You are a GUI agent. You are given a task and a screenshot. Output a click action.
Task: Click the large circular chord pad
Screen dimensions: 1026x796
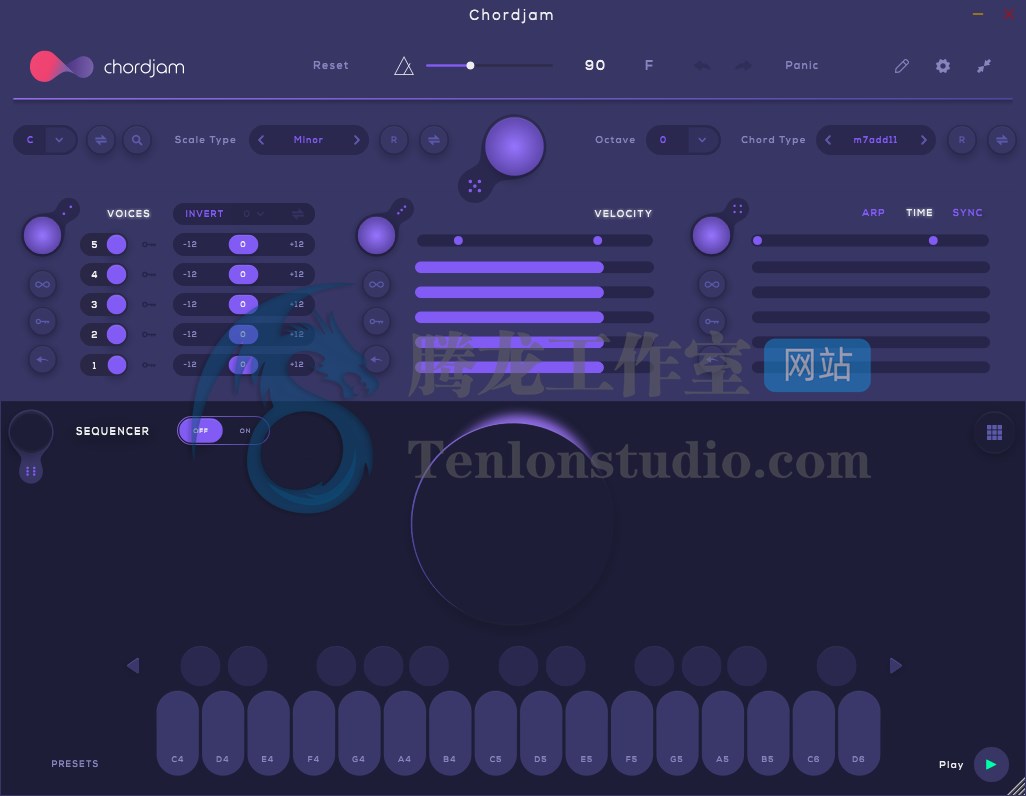click(514, 522)
